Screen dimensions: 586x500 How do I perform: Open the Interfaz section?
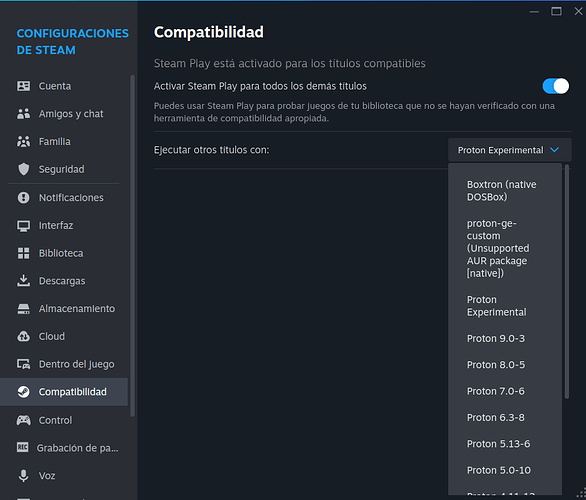pos(64,225)
